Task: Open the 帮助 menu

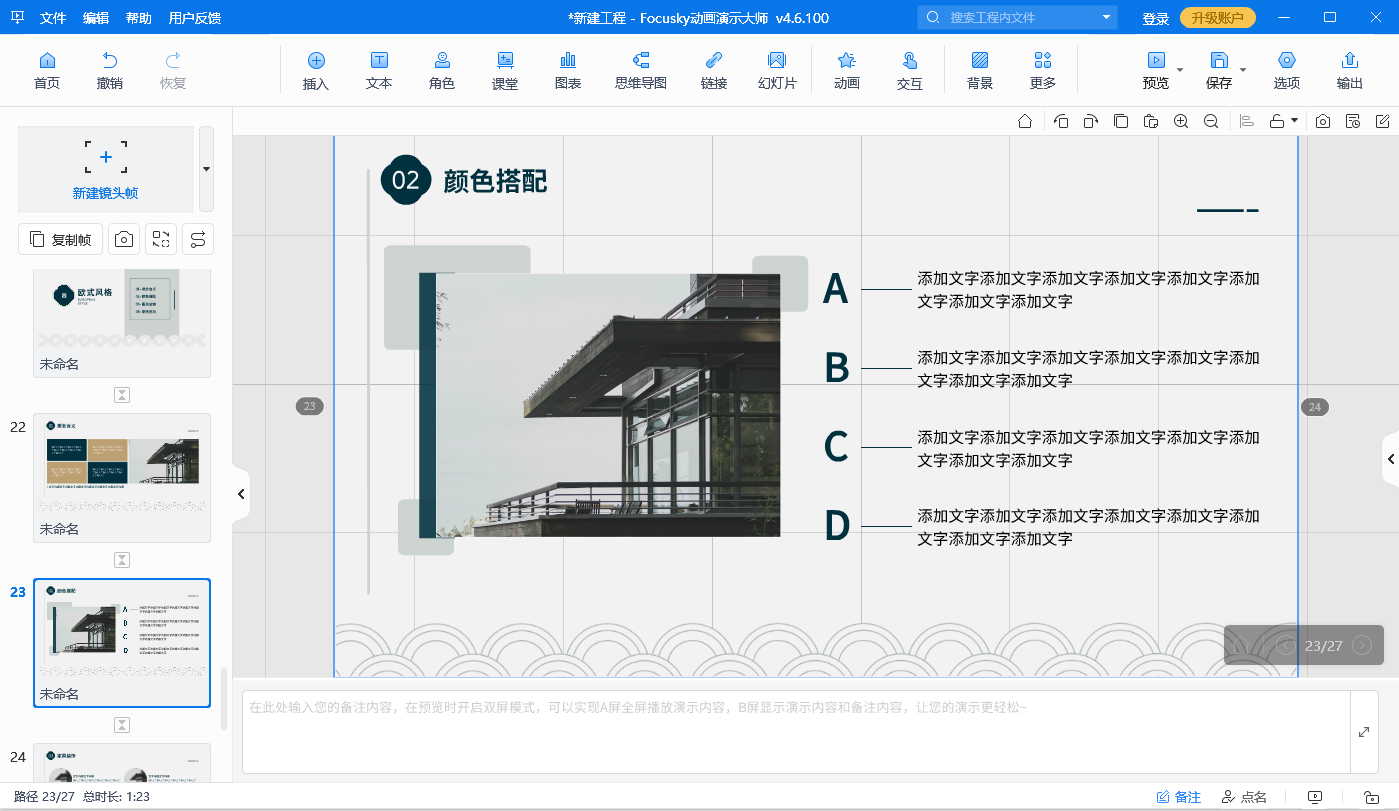Action: [139, 18]
